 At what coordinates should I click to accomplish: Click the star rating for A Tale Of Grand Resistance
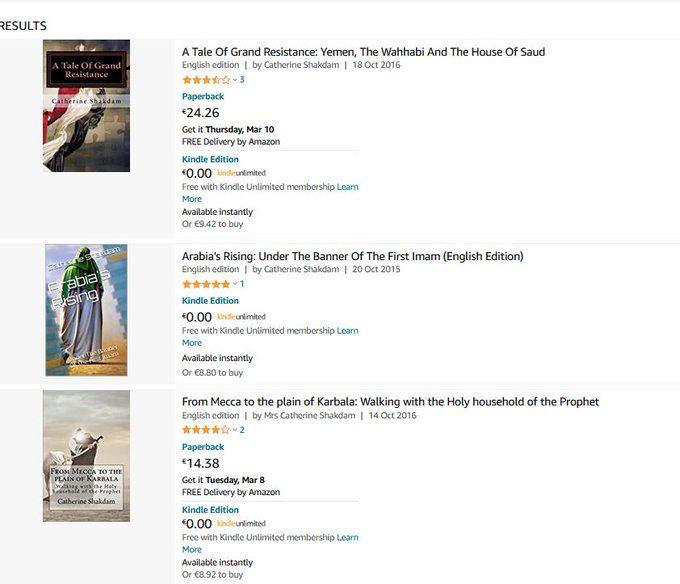coord(205,80)
